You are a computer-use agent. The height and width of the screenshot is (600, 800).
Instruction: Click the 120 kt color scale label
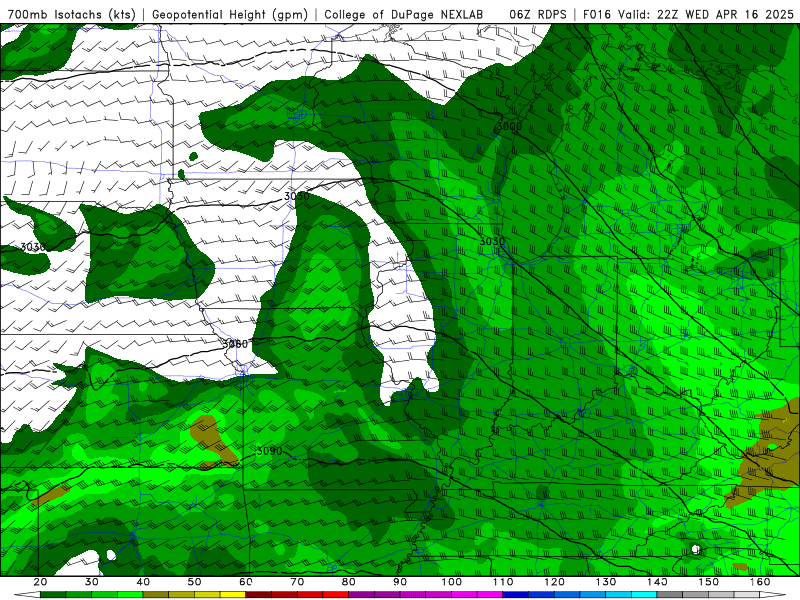pyautogui.click(x=555, y=582)
